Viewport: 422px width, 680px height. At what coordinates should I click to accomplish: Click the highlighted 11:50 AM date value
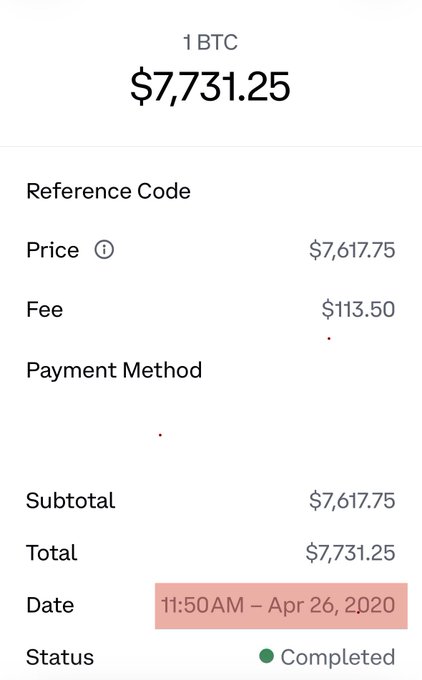(x=281, y=605)
